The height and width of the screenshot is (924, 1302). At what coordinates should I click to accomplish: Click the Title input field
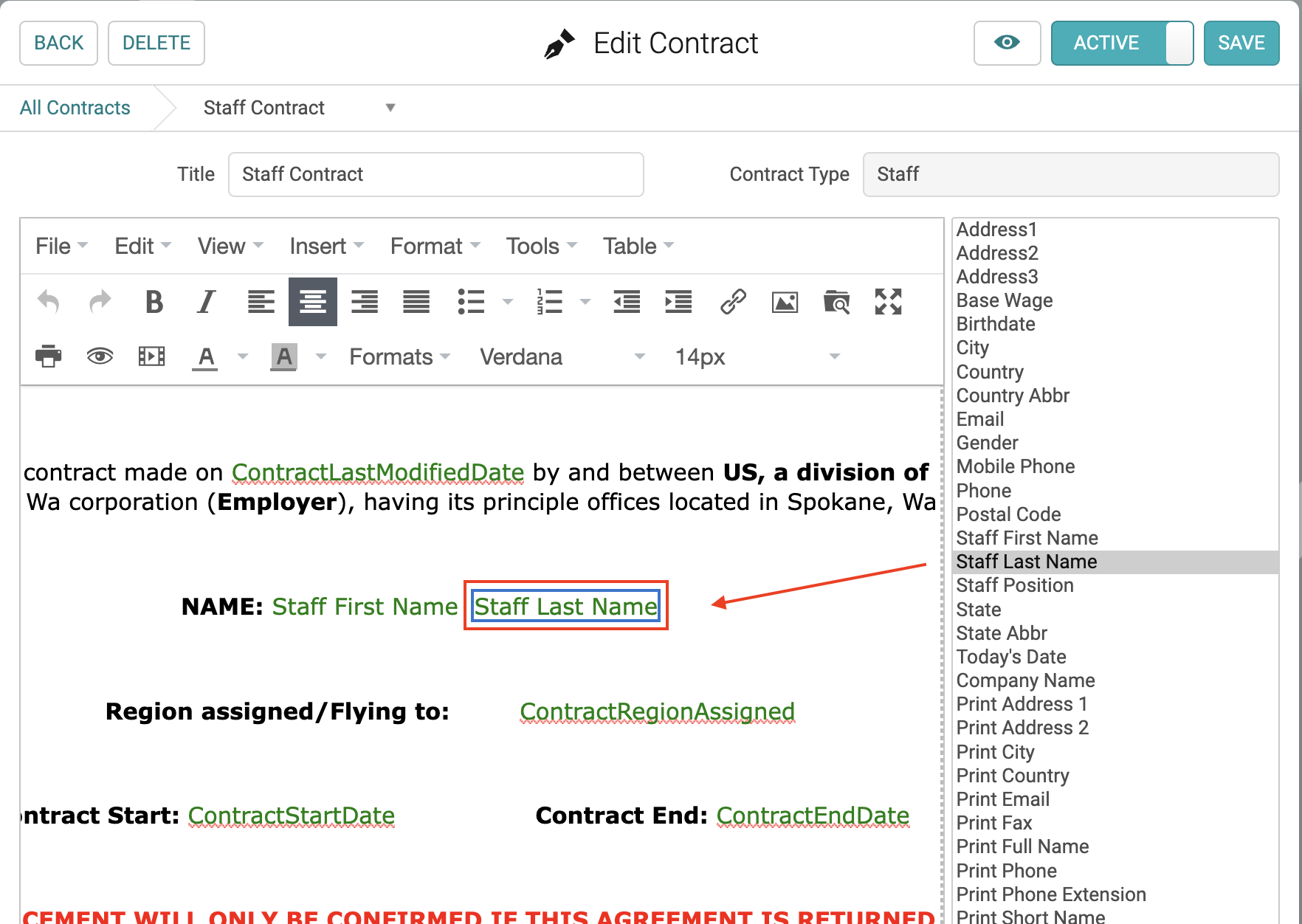click(436, 174)
